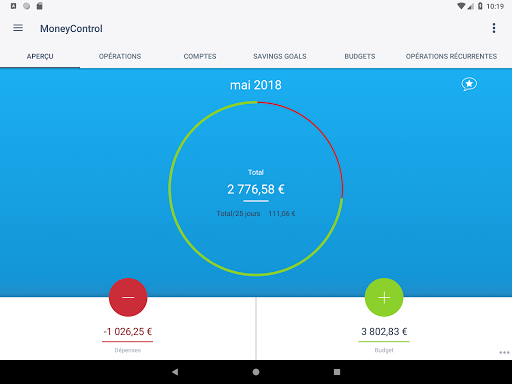This screenshot has height=384, width=512.
Task: Tap the SD card notification icon
Action: tap(39, 6)
